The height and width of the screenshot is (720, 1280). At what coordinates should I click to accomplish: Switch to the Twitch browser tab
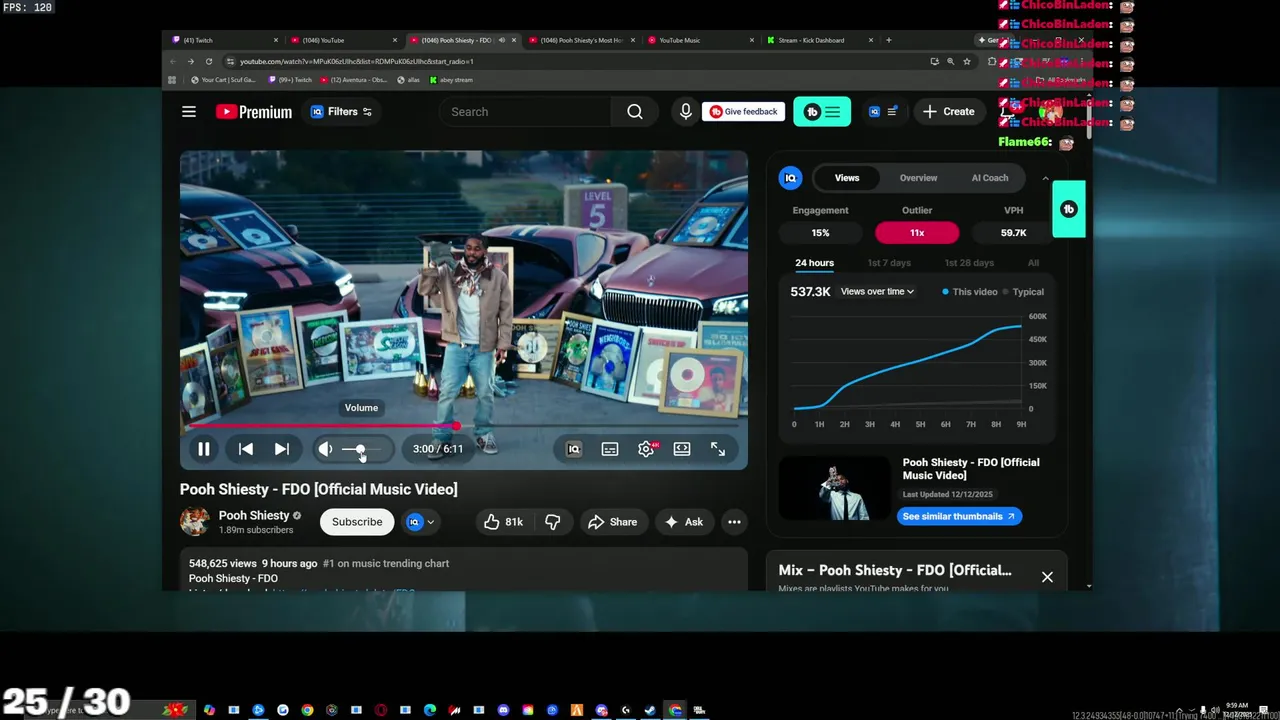pyautogui.click(x=225, y=40)
